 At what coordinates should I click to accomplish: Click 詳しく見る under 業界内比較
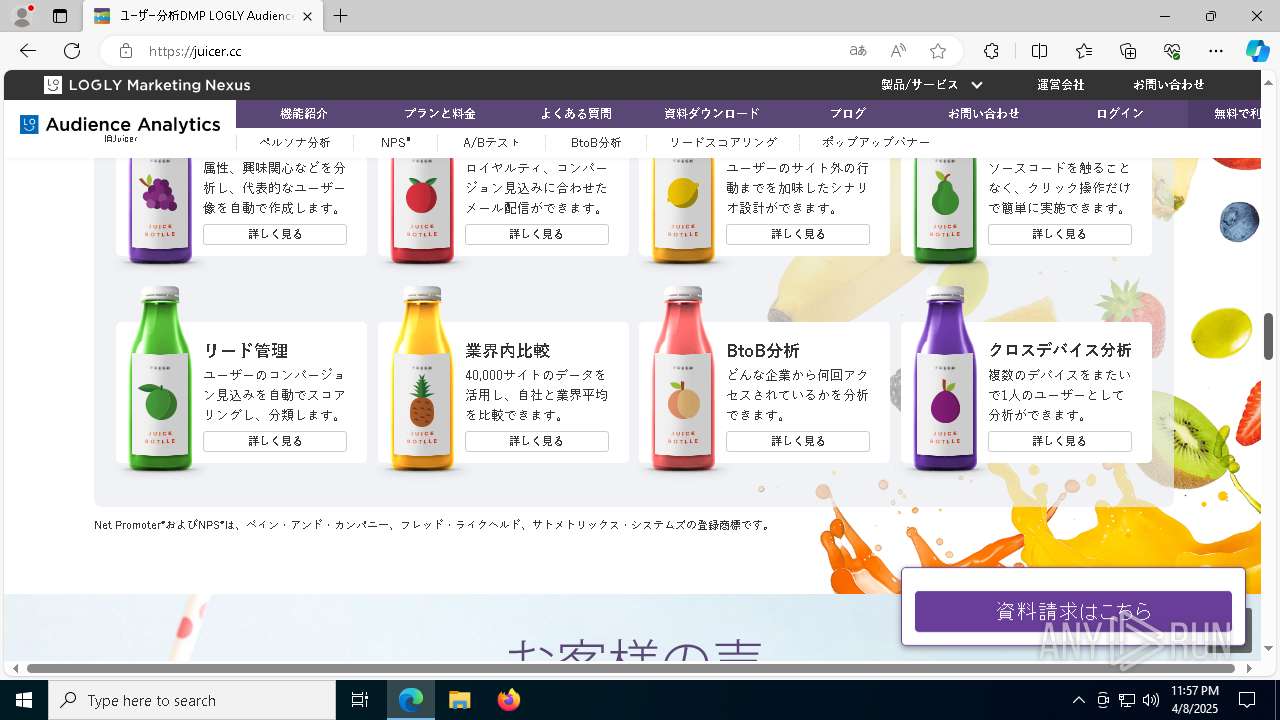(537, 441)
